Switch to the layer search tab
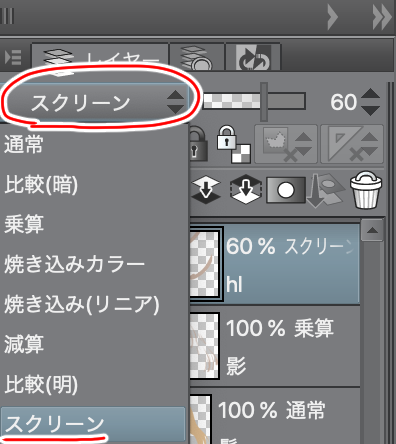396x444 pixels. pyautogui.click(x=197, y=57)
